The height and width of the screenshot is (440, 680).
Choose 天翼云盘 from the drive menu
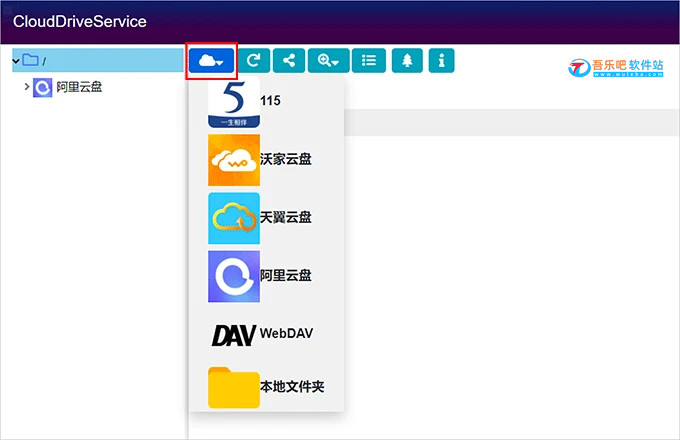click(286, 217)
